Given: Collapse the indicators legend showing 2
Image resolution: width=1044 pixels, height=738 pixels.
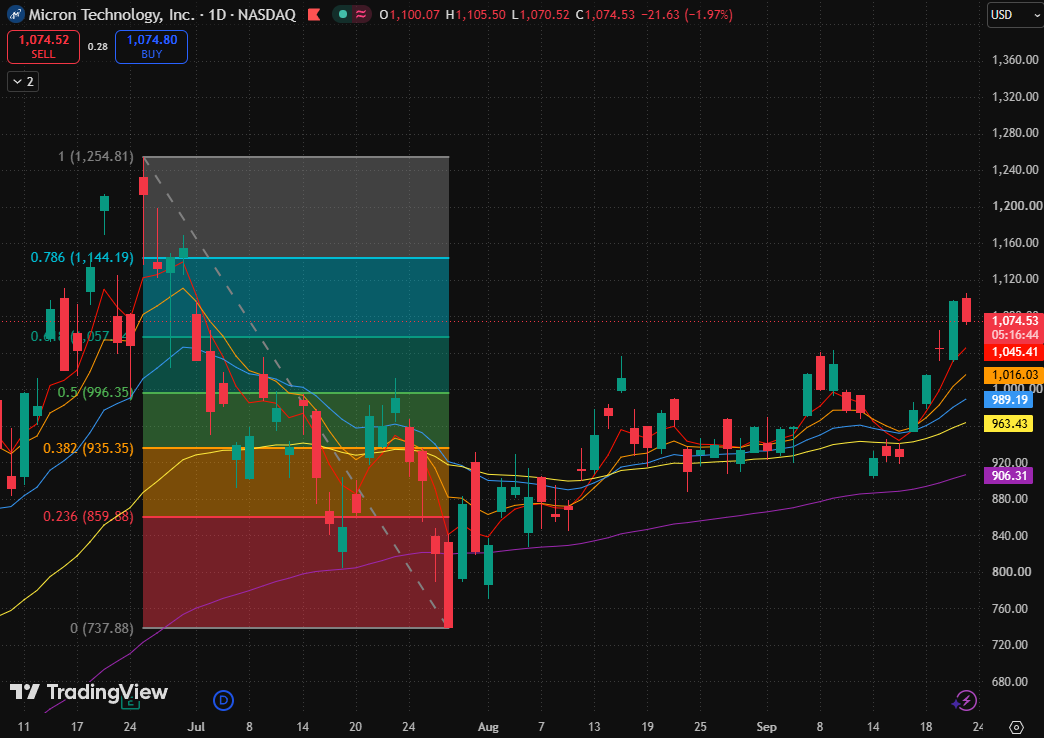Looking at the screenshot, I should pos(23,81).
